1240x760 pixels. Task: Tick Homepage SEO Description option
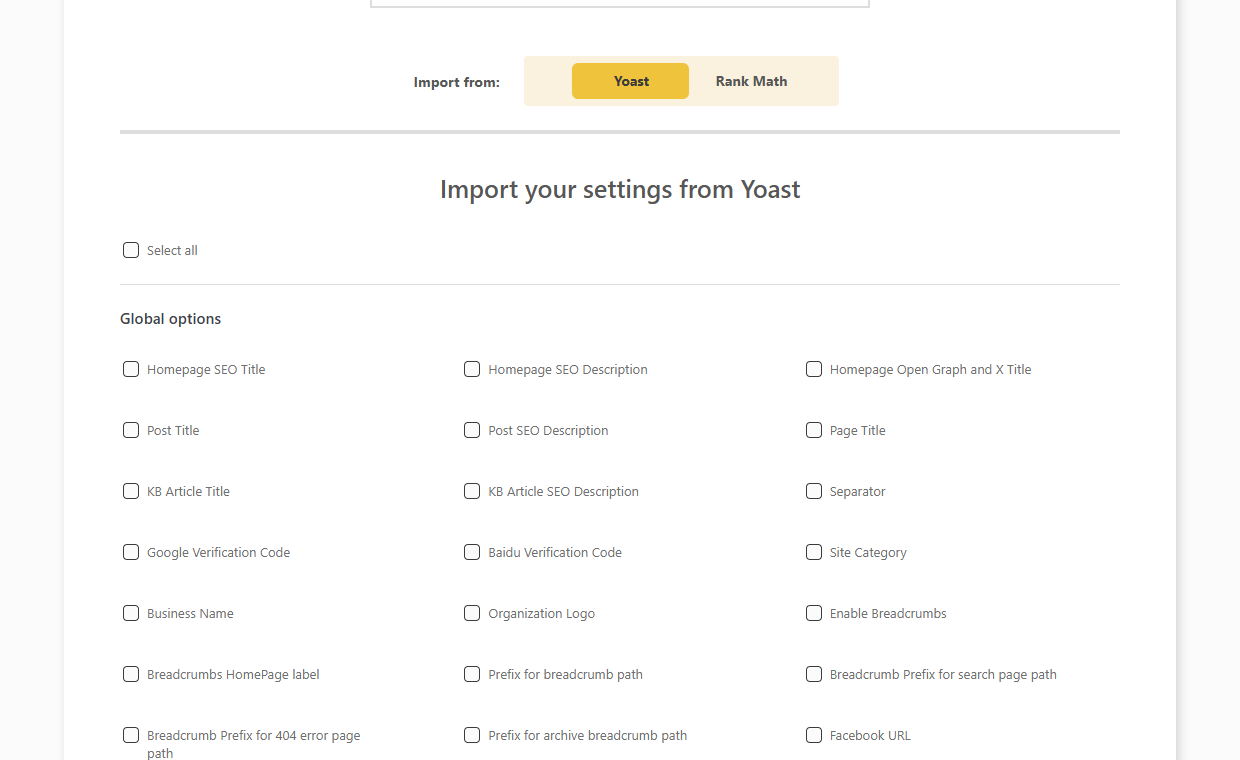(x=472, y=369)
